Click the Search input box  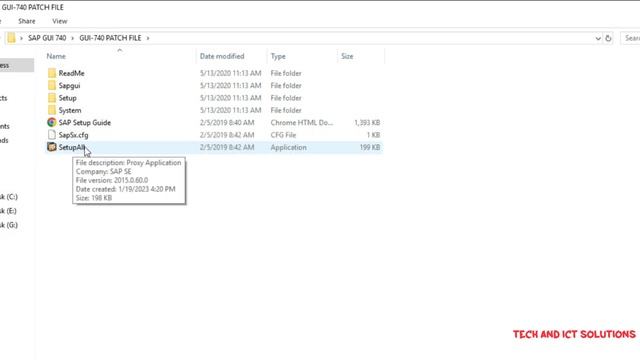pos(630,38)
